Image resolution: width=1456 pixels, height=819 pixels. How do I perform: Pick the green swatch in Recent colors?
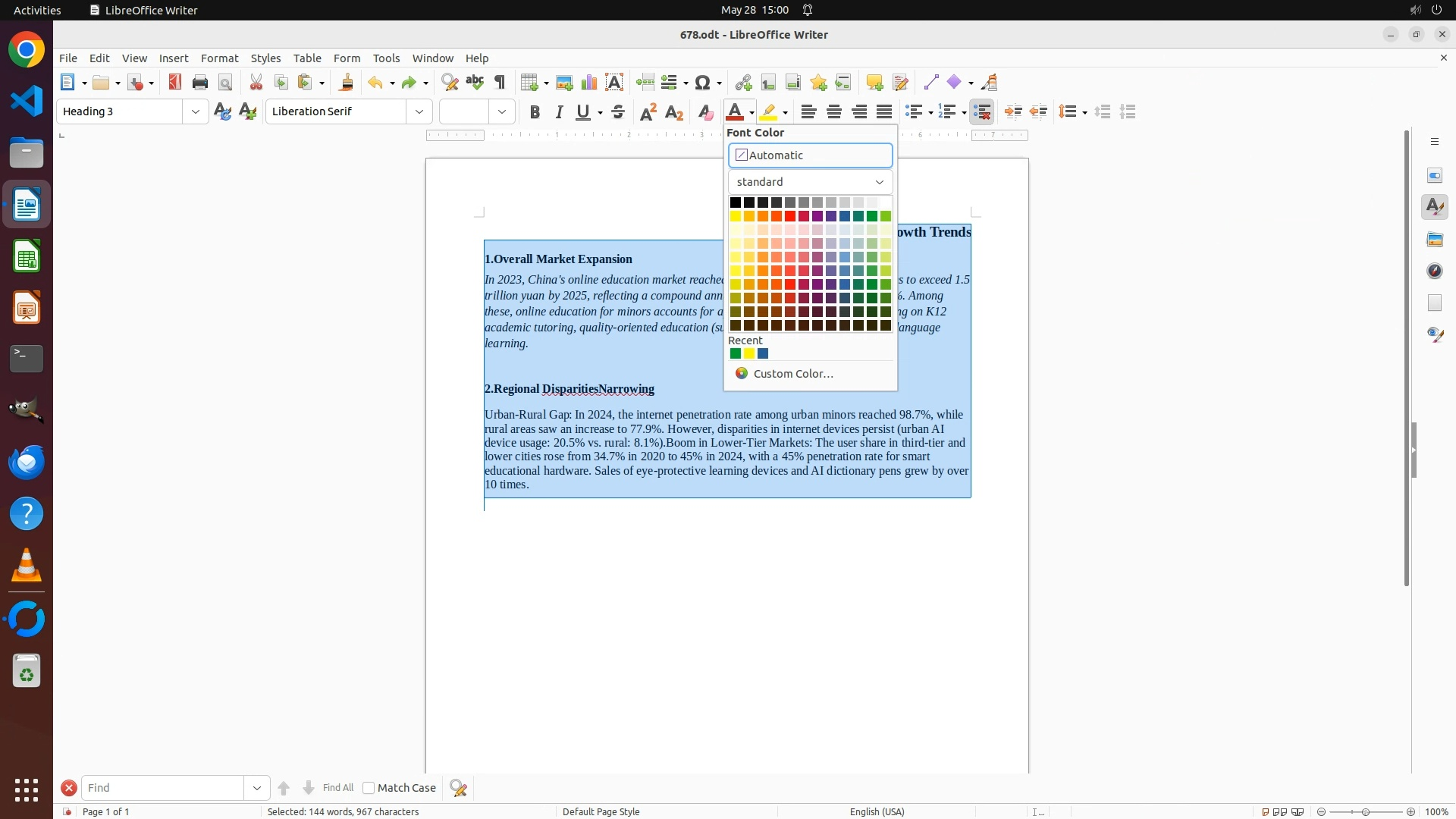coord(736,354)
